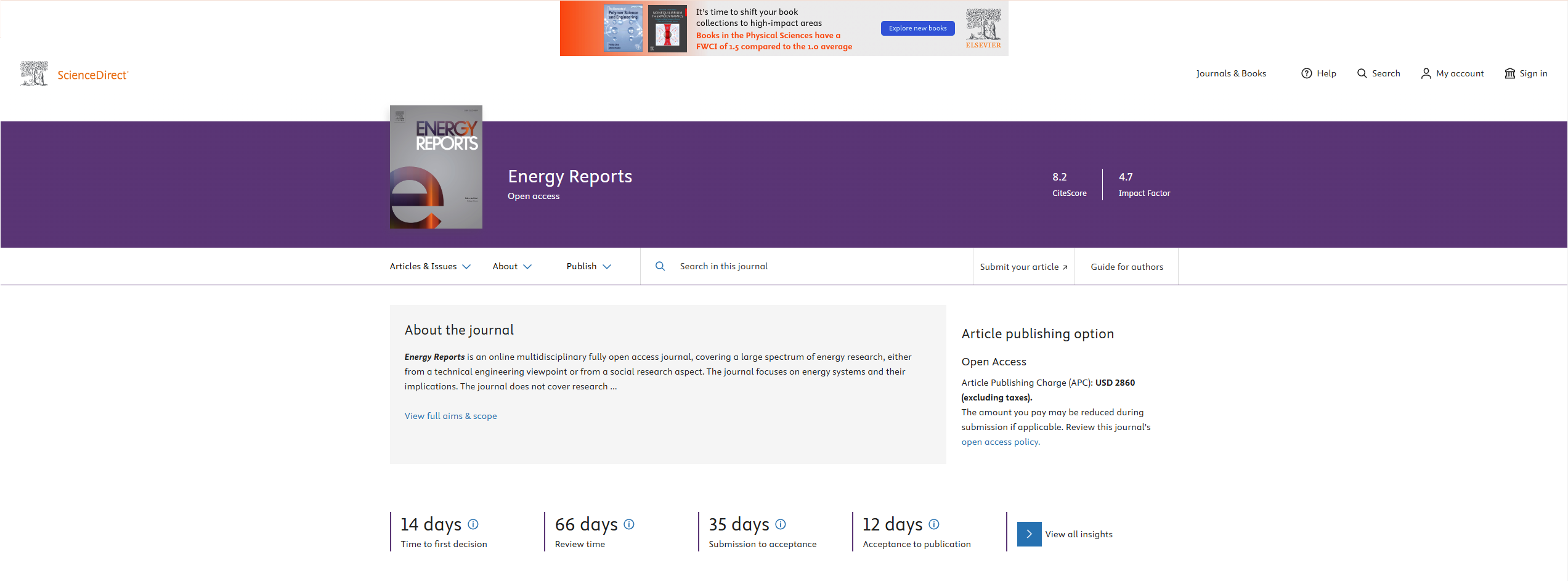Click the 'Time to first decision' label

click(x=444, y=544)
